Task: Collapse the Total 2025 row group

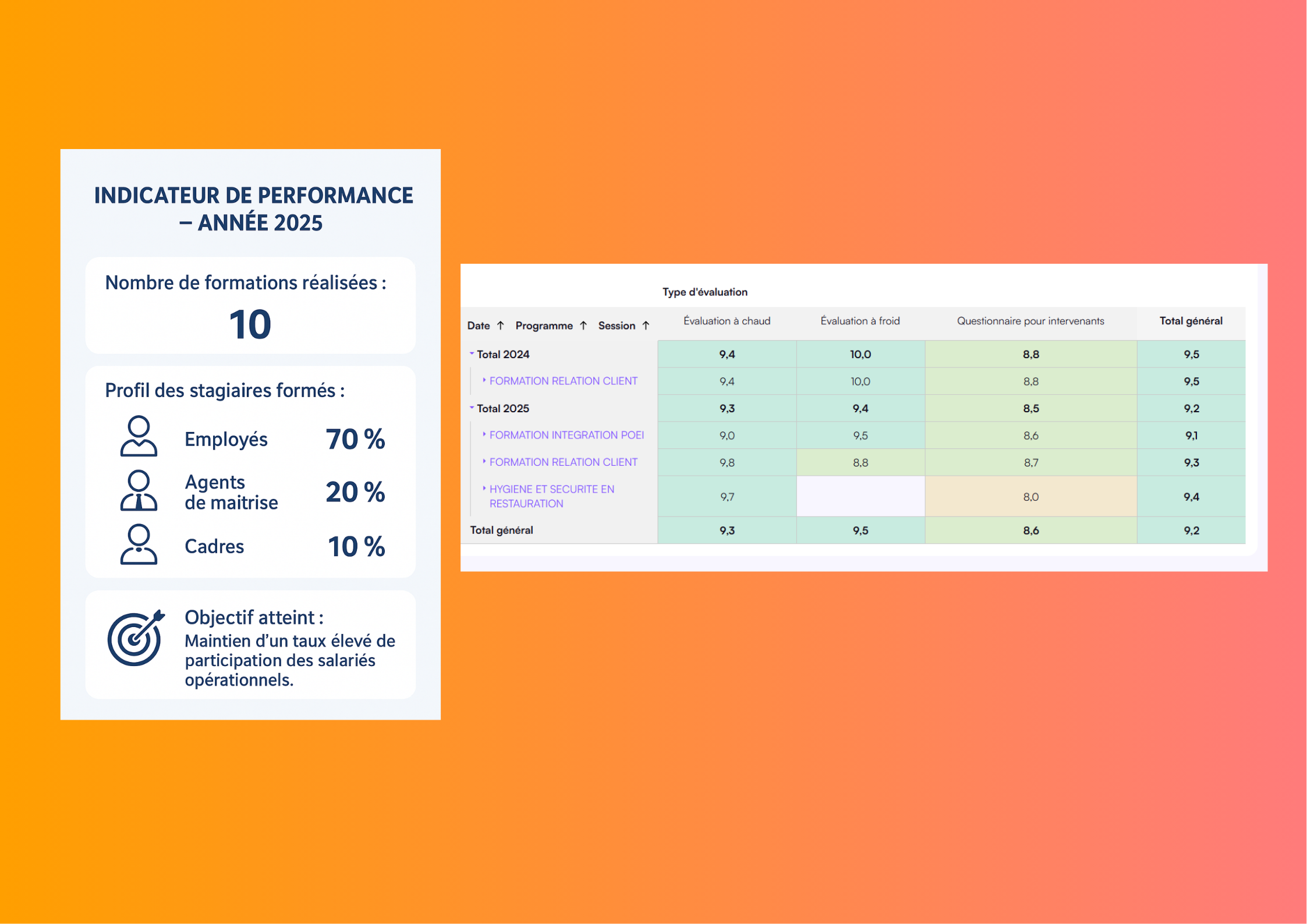Action: [472, 408]
